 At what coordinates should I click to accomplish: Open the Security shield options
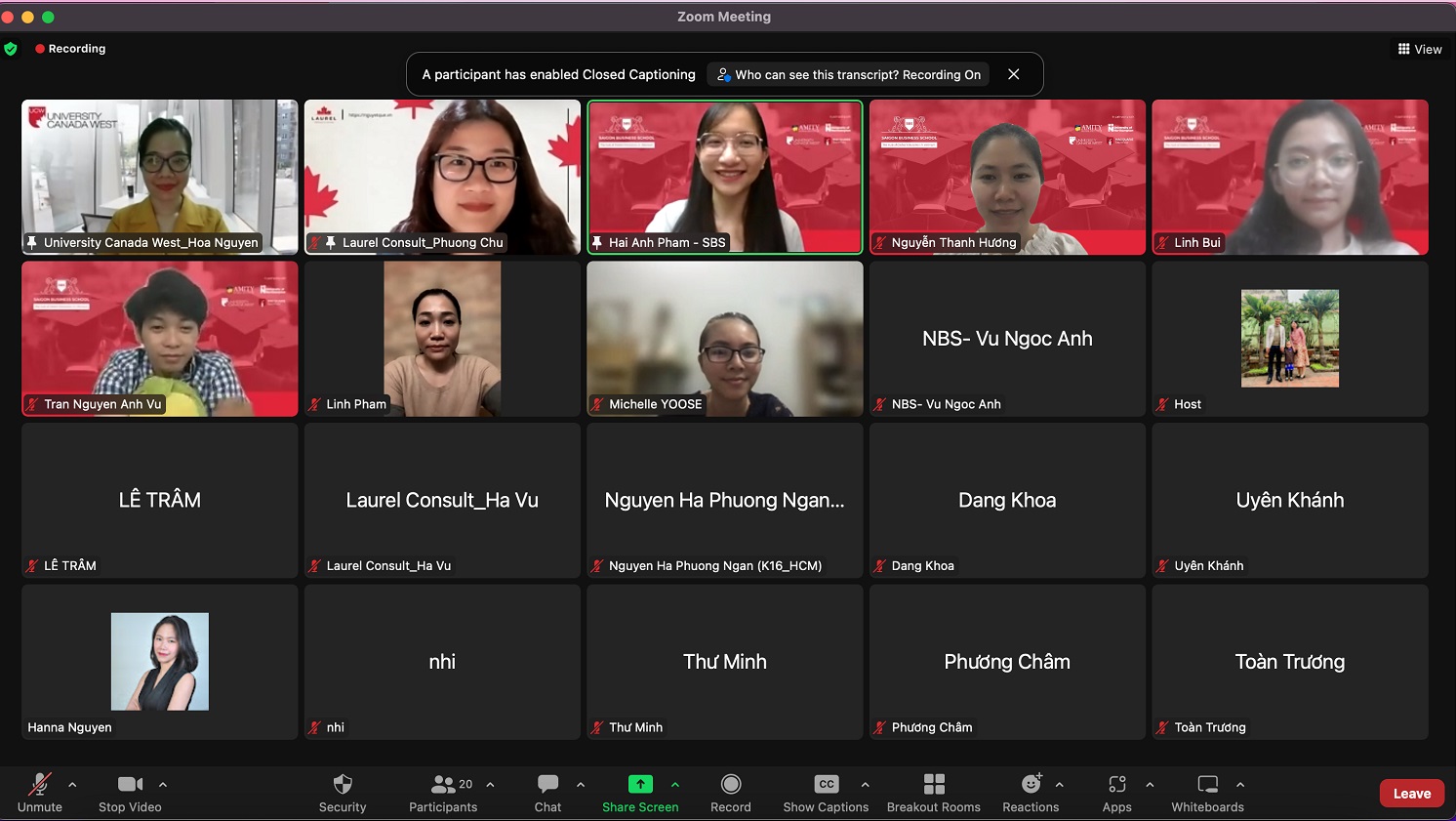tap(343, 793)
